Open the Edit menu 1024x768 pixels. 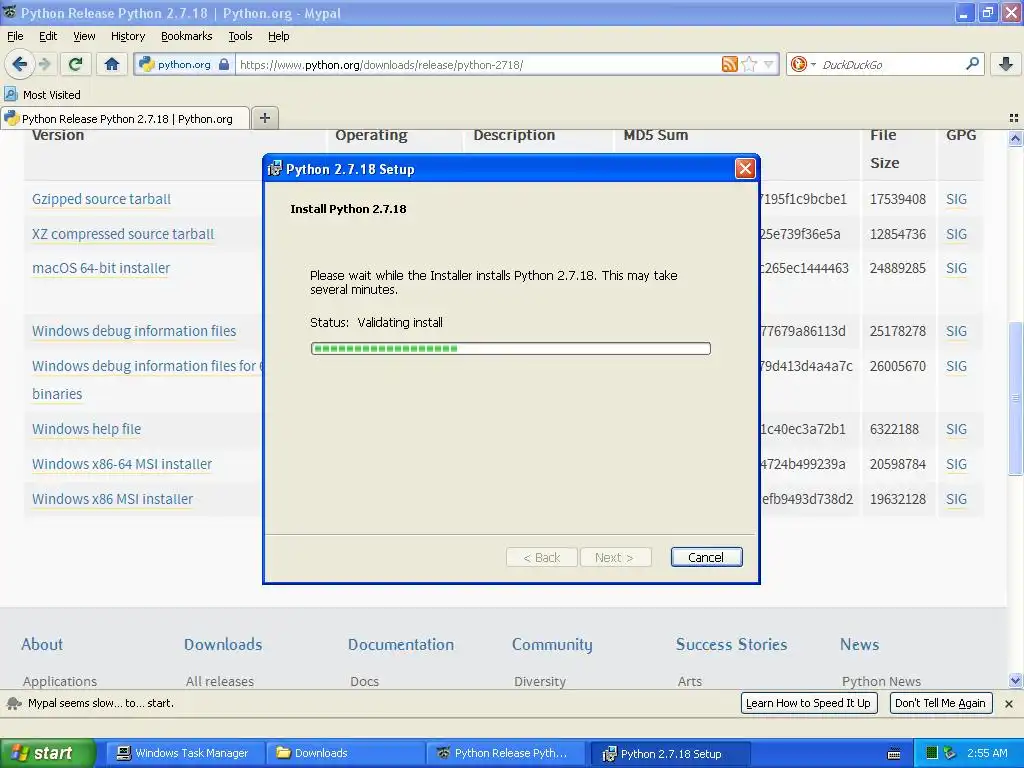click(48, 37)
